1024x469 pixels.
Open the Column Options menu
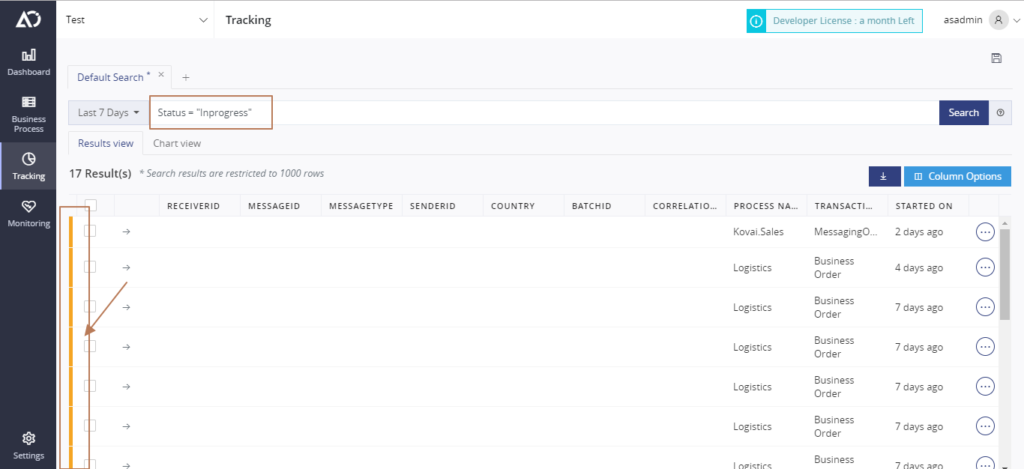click(x=957, y=176)
